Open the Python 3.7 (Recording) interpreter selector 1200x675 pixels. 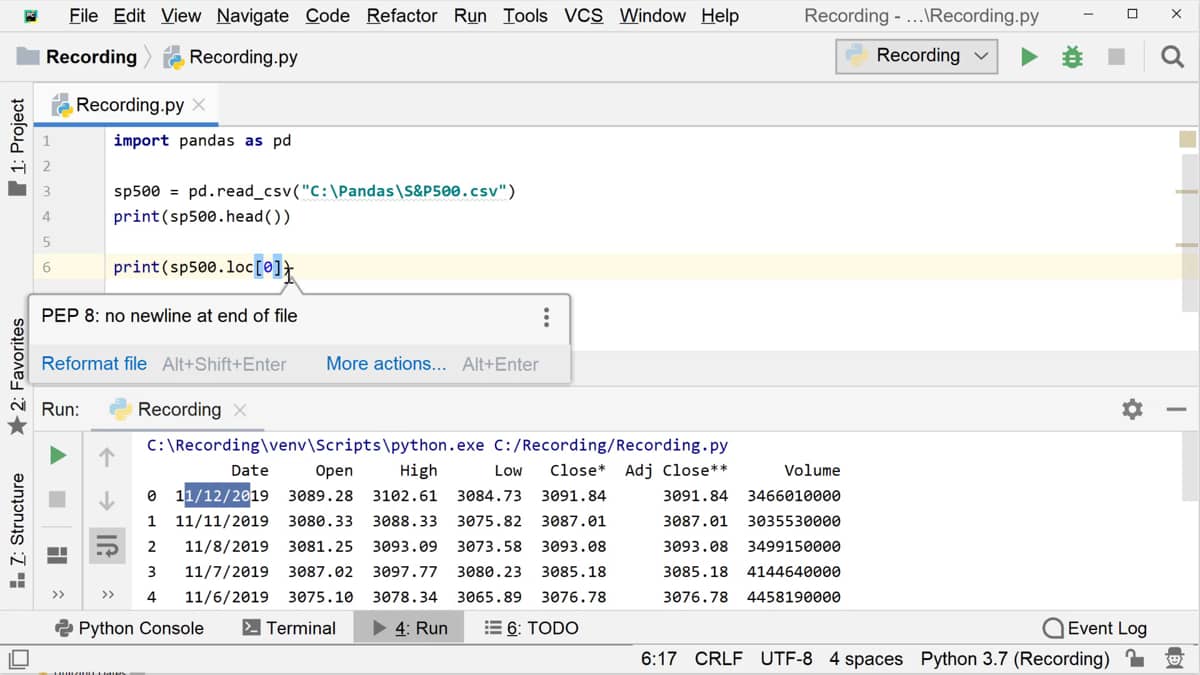point(1015,658)
